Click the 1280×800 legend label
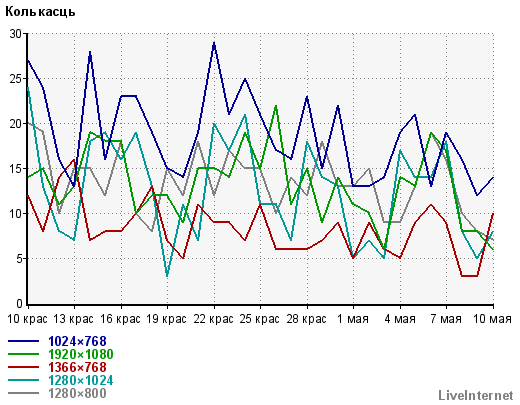Screen dimensions: 520x405 pyautogui.click(x=77, y=393)
